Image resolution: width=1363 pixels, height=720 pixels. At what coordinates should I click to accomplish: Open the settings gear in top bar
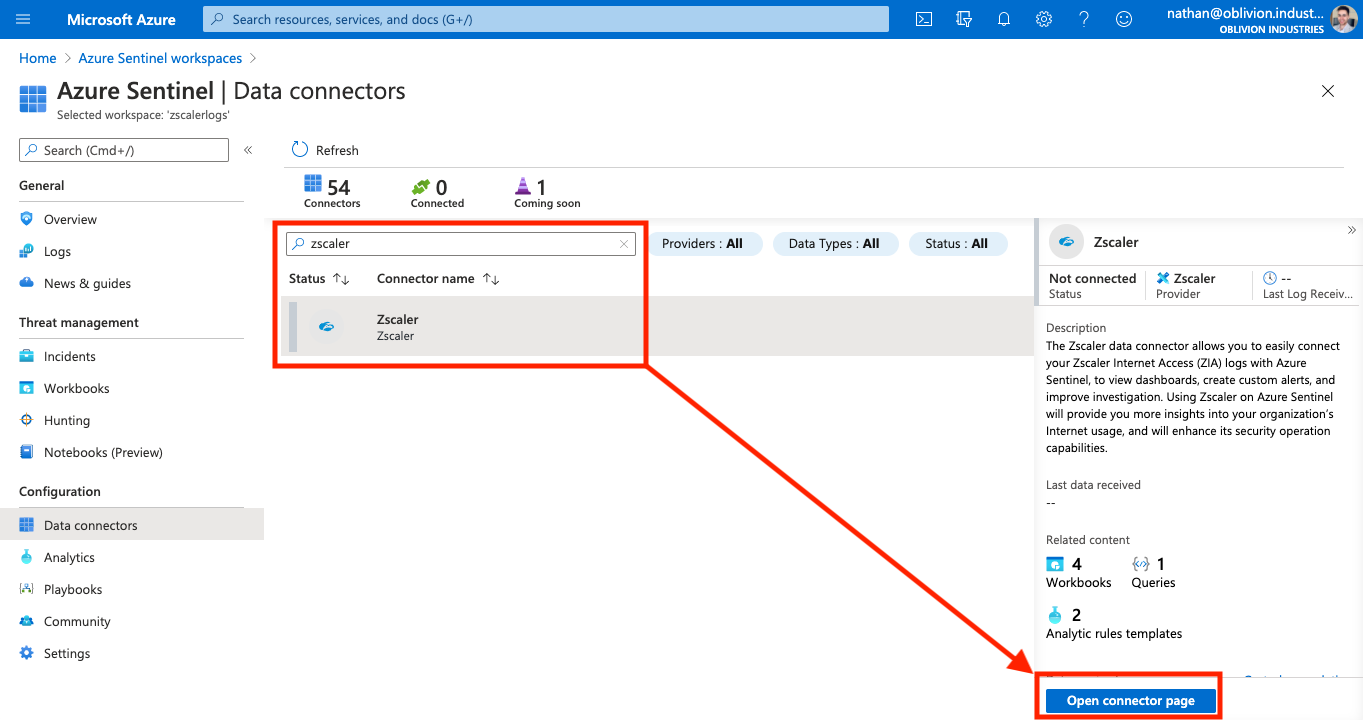[x=1044, y=19]
